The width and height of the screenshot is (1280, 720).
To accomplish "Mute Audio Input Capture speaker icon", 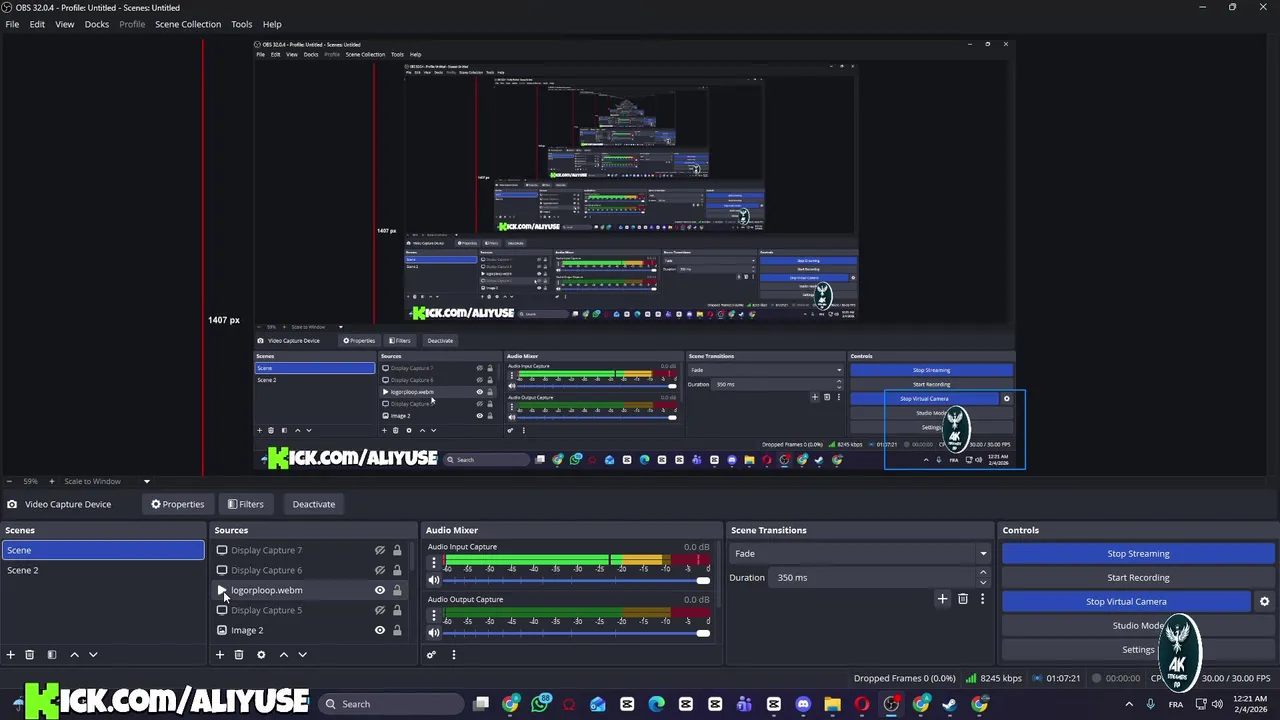I will click(434, 580).
